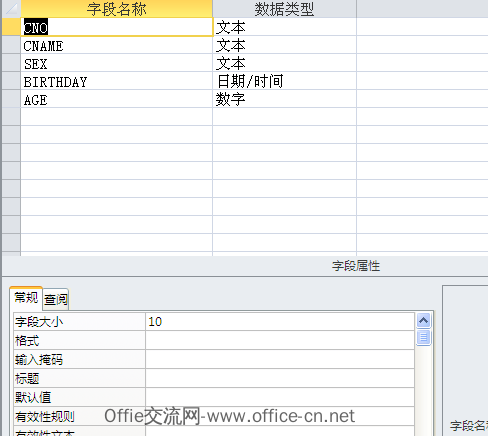Click the select-all corner box of the grid
Screen dimensions: 488x436
pos(11,9)
